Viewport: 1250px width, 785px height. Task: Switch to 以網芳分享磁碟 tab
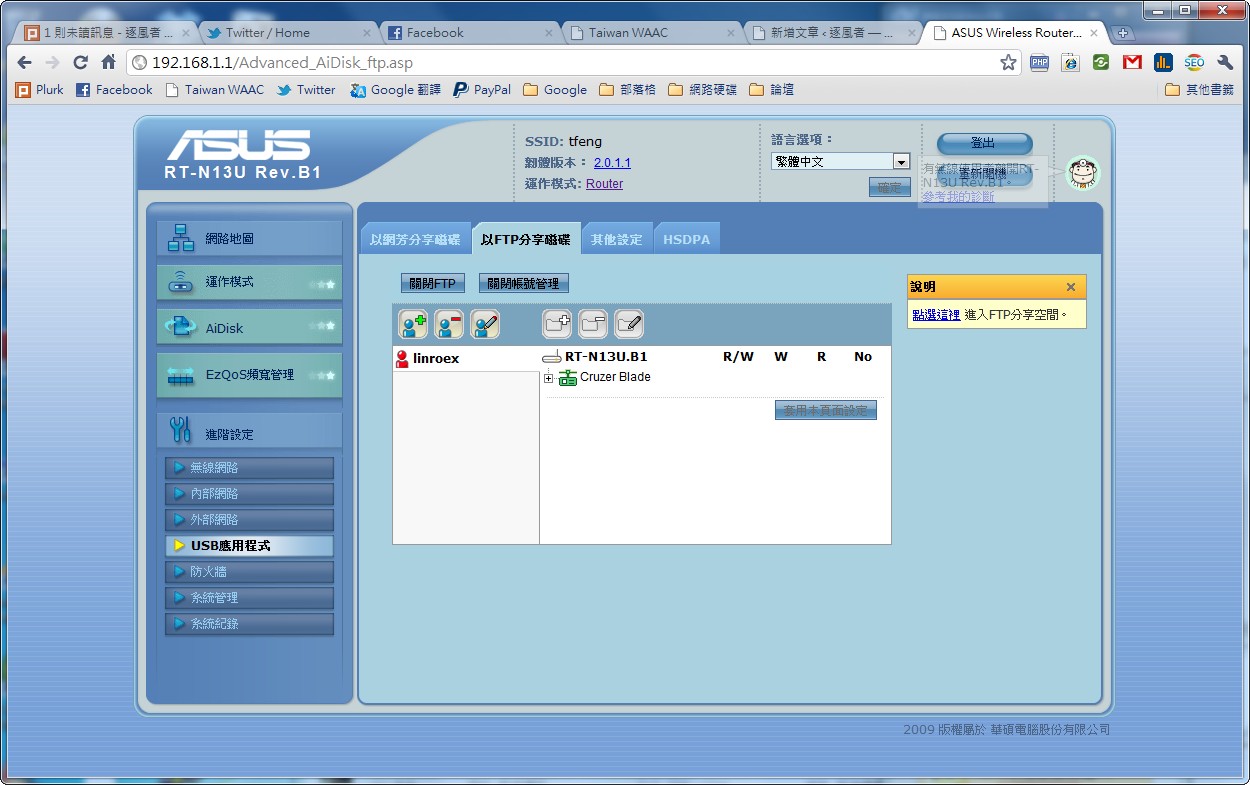pyautogui.click(x=415, y=240)
